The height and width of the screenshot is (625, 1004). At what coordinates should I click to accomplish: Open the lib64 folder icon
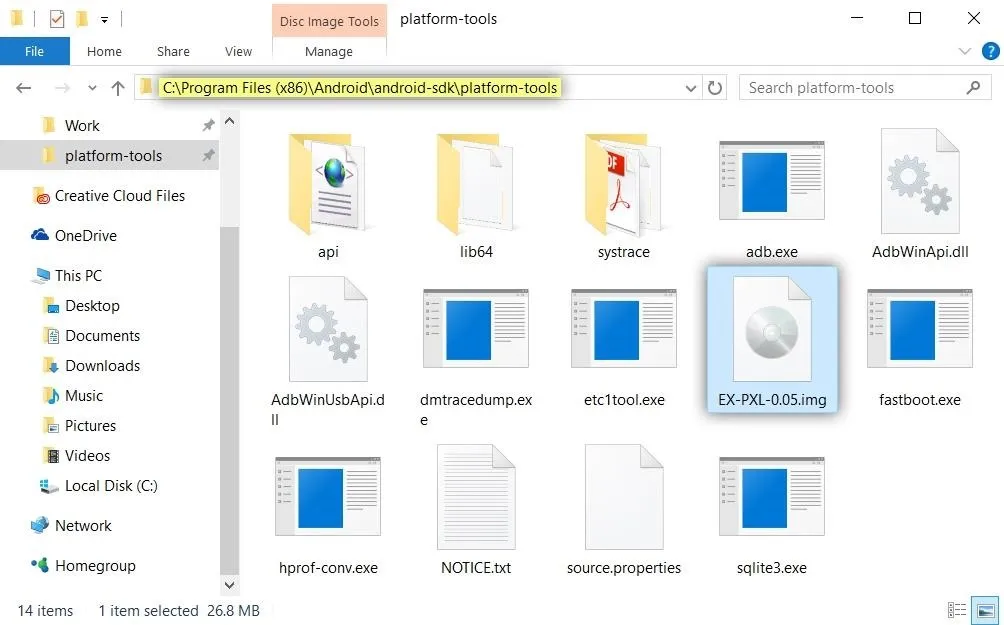pyautogui.click(x=476, y=184)
